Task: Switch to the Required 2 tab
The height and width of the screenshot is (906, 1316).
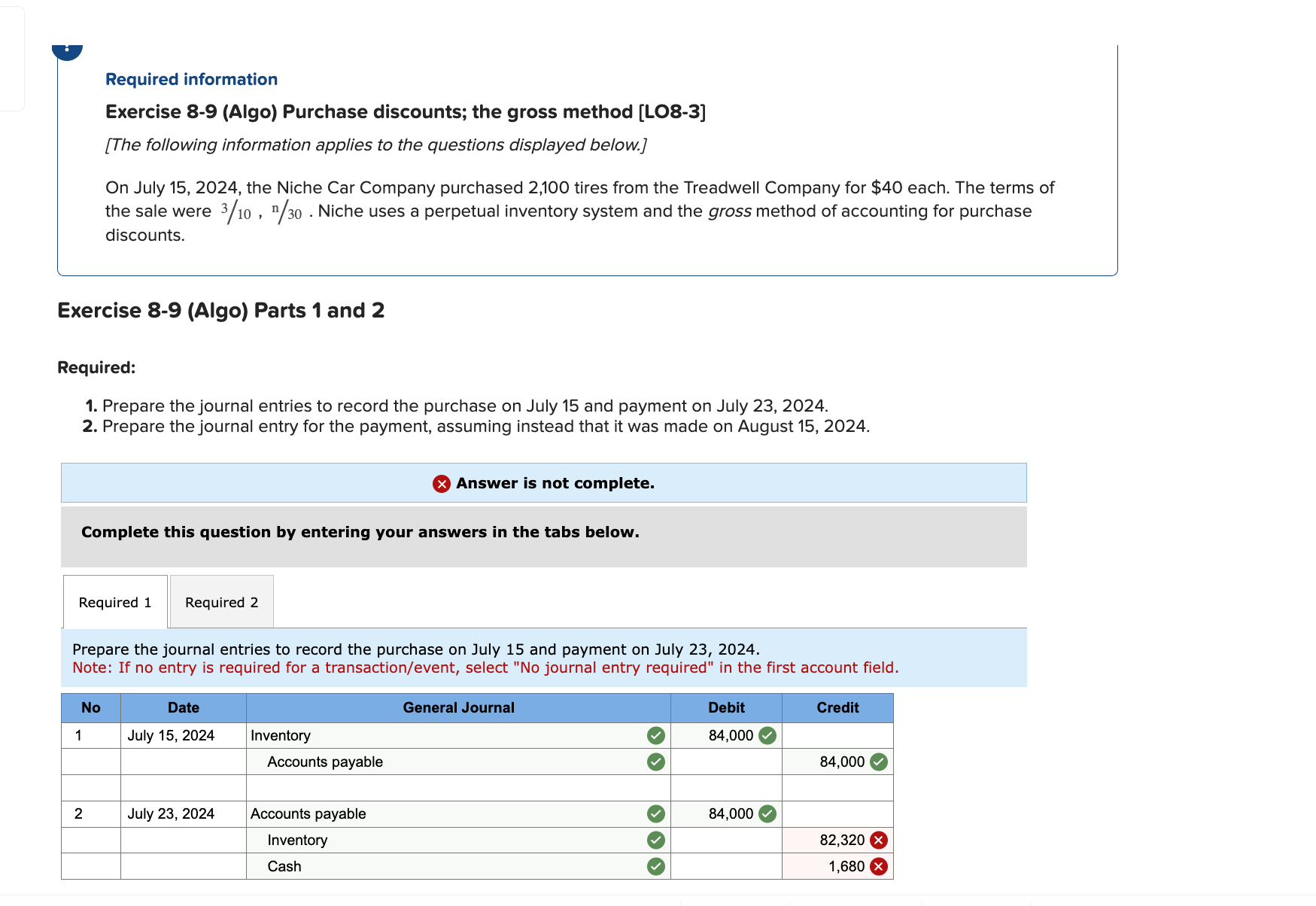Action: 221,601
